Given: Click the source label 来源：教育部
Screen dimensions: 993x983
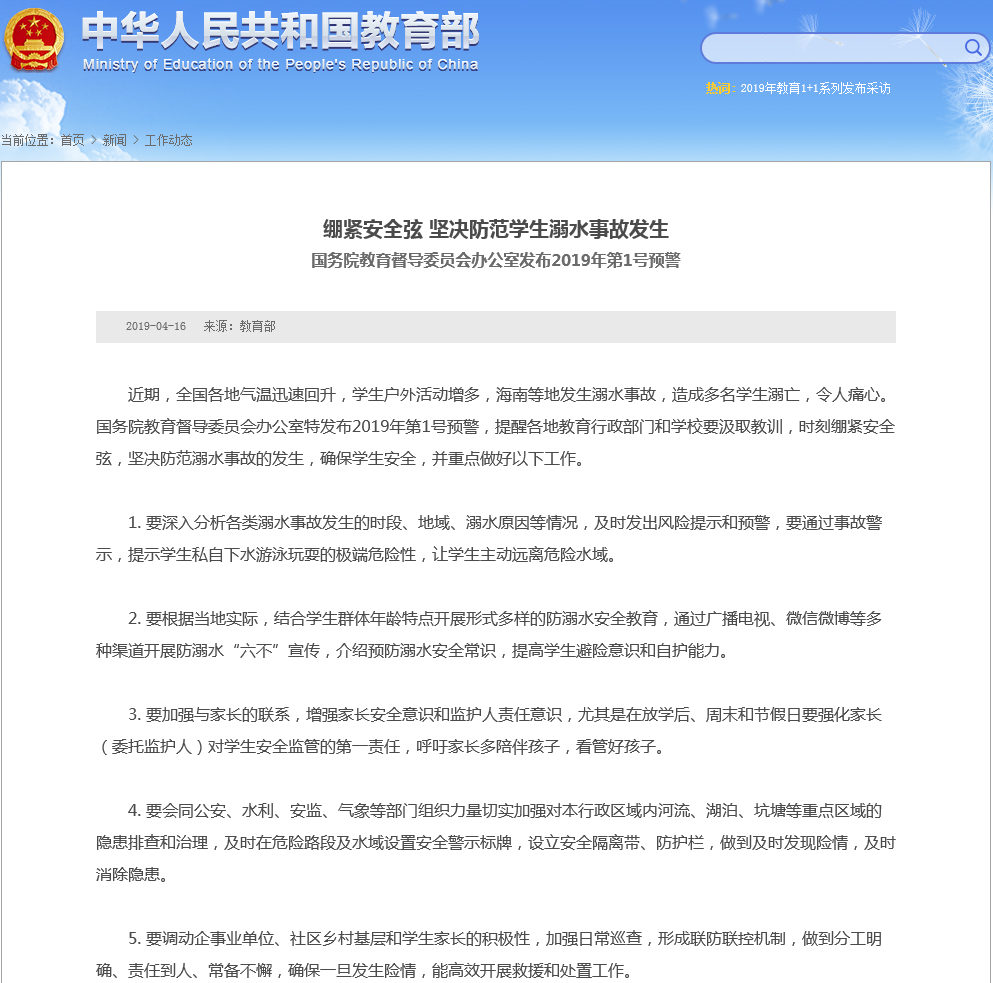Looking at the screenshot, I should pos(239,327).
